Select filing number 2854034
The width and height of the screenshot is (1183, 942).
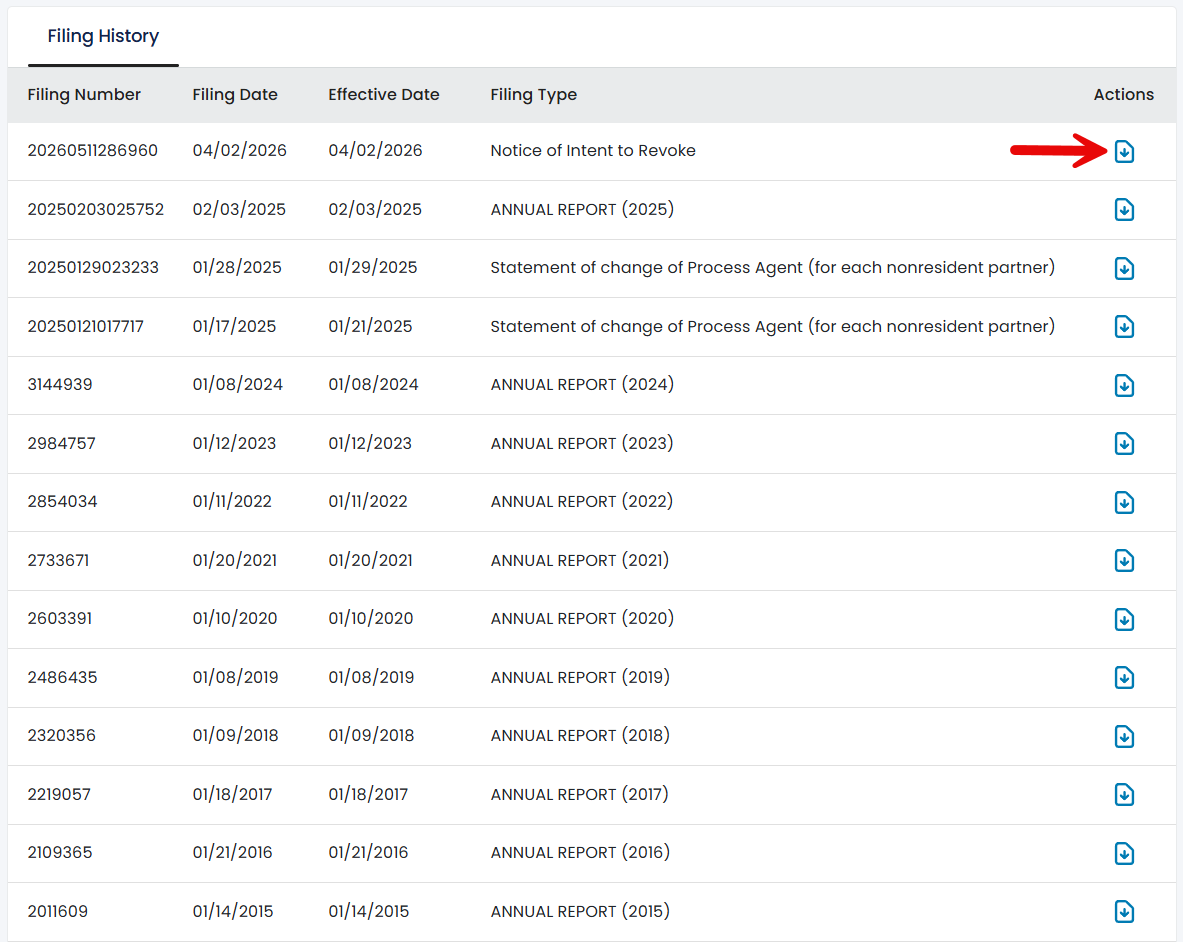pyautogui.click(x=63, y=501)
